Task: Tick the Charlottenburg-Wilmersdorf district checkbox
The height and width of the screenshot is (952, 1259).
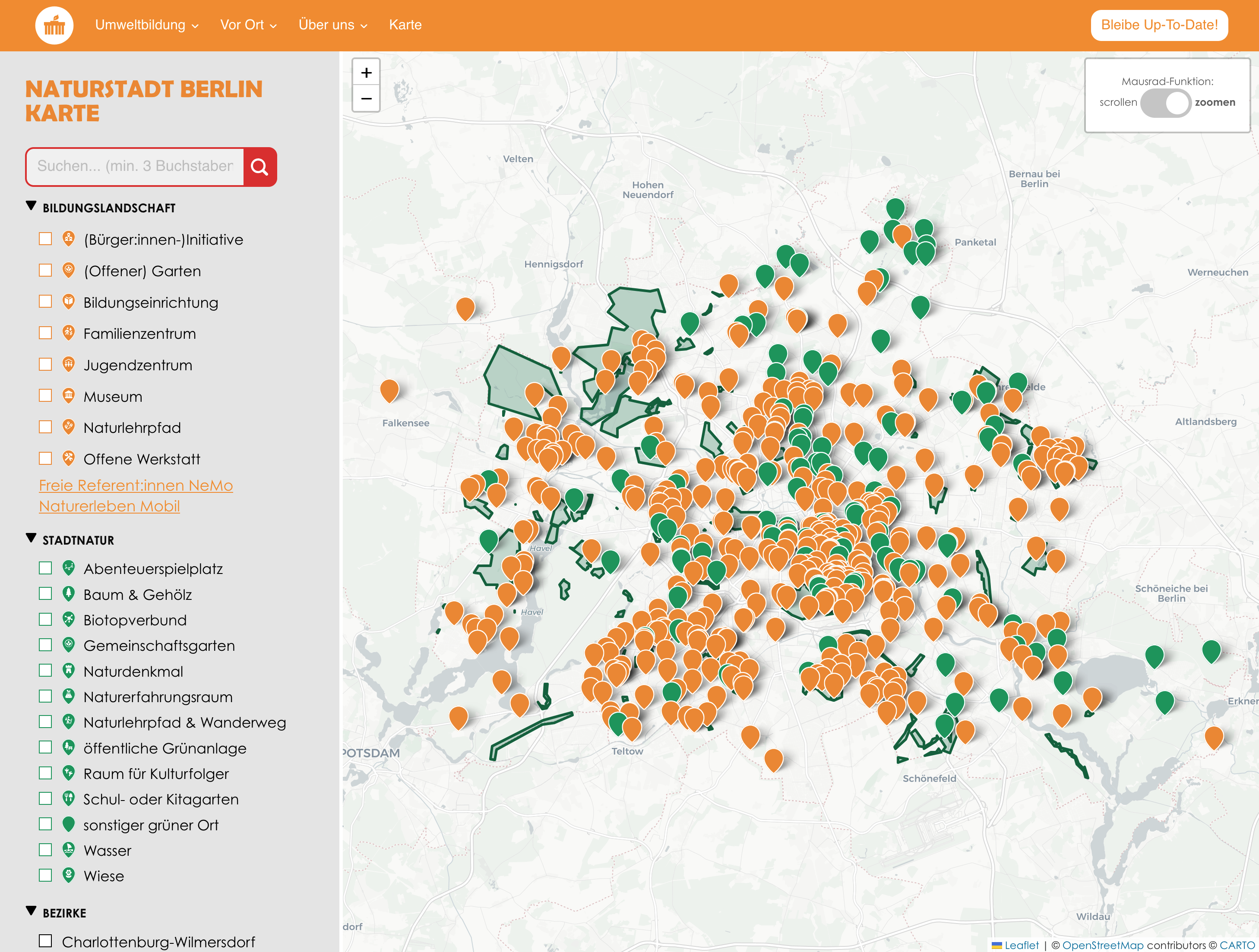Action: (45, 941)
